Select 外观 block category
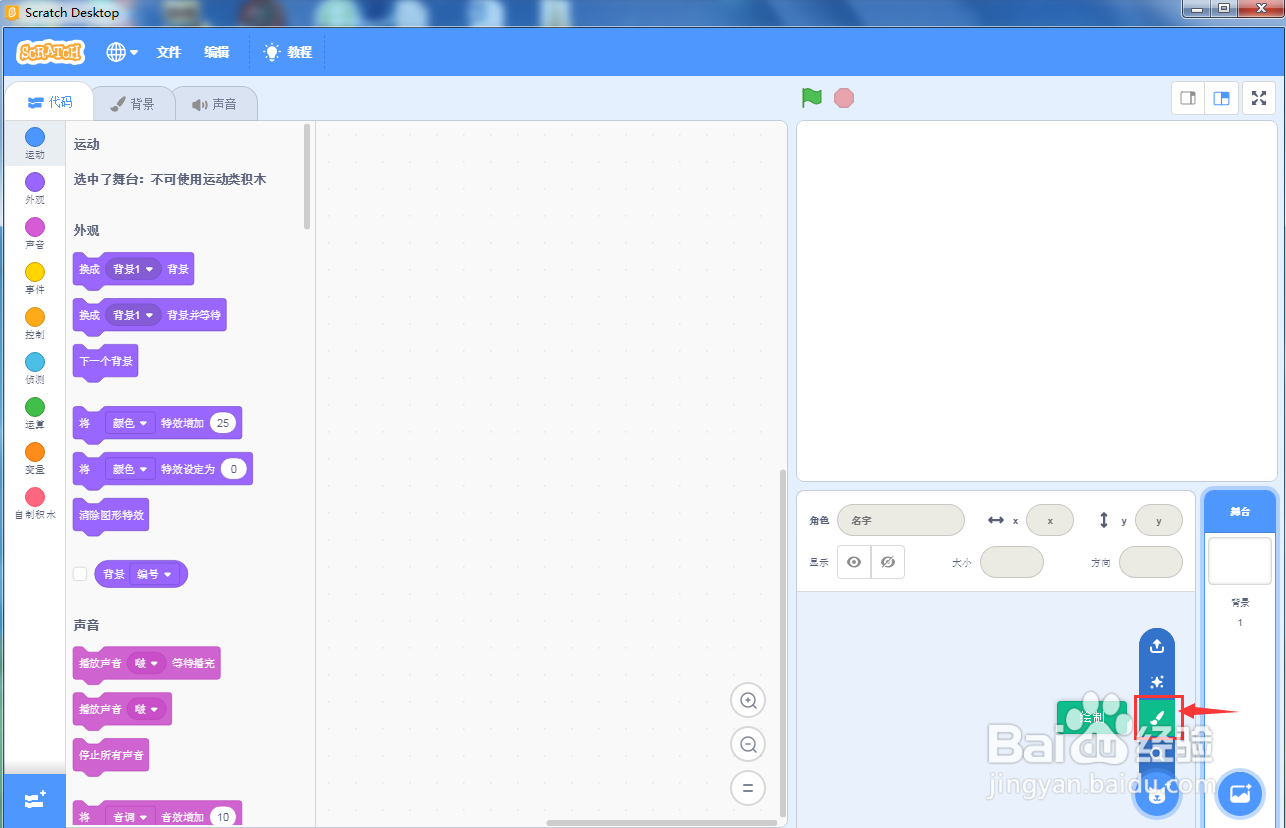This screenshot has width=1286, height=828. coord(35,188)
